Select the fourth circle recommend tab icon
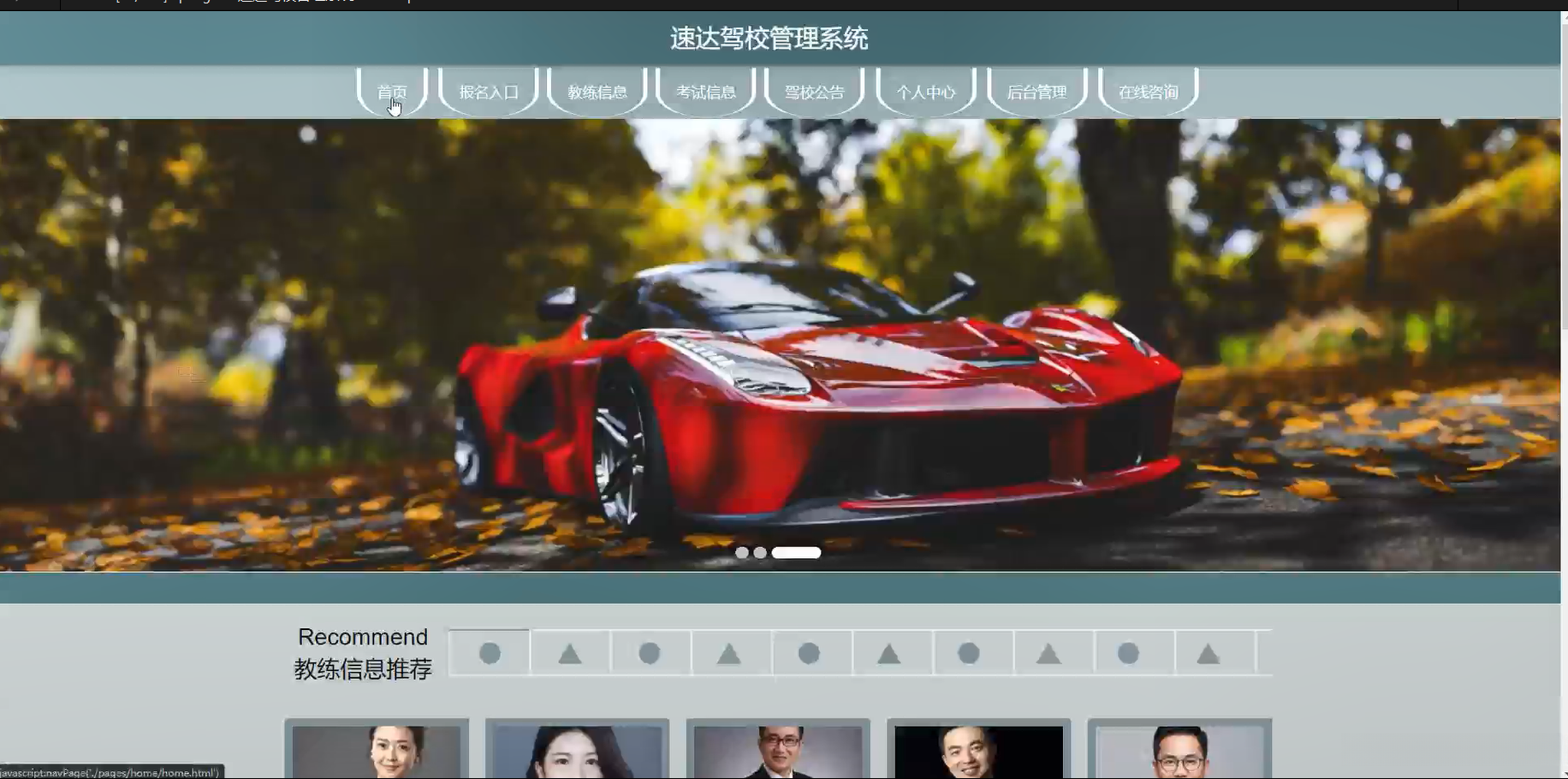This screenshot has width=1568, height=779. 969,653
